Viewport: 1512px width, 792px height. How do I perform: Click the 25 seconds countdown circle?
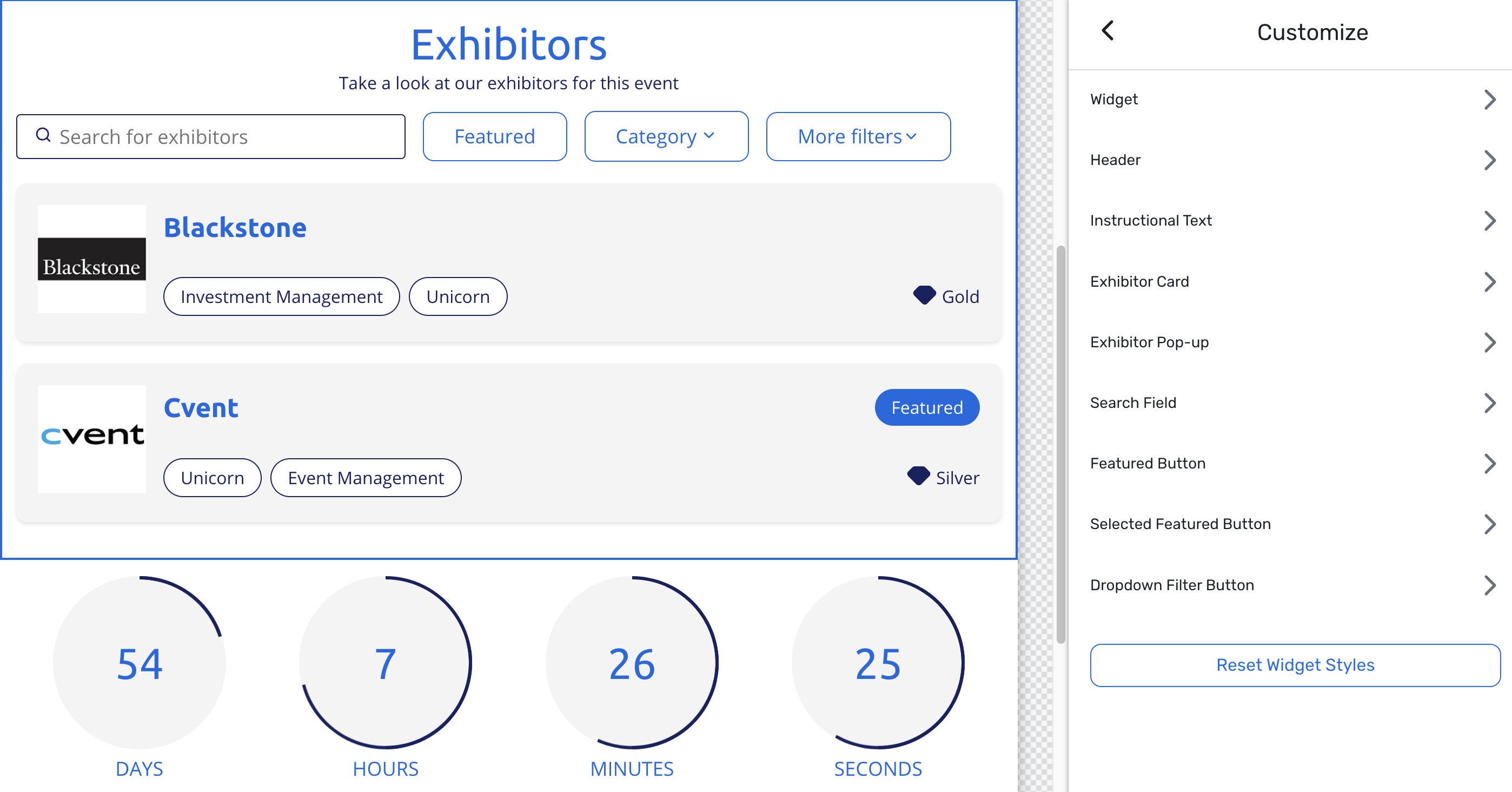pyautogui.click(x=878, y=662)
